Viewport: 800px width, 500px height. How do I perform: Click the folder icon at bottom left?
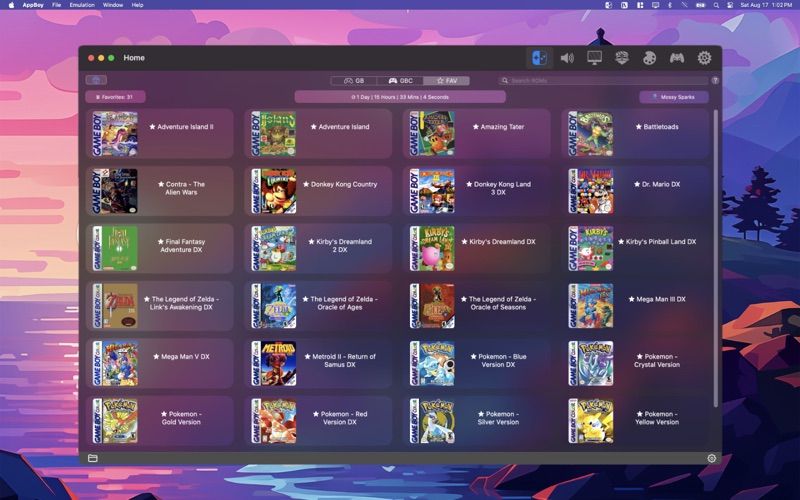coord(92,458)
